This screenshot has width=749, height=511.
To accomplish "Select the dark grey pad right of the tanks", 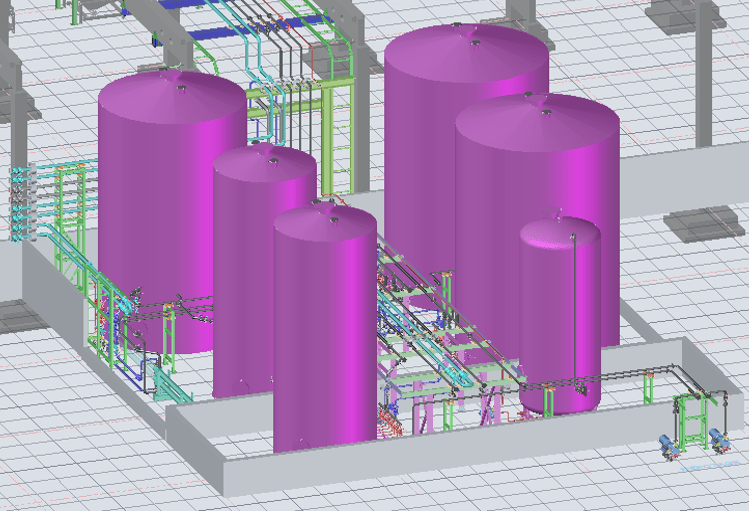I will click(704, 224).
